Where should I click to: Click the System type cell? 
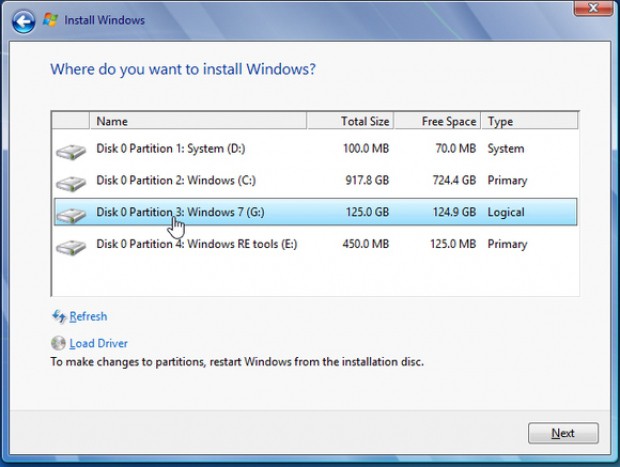click(506, 149)
